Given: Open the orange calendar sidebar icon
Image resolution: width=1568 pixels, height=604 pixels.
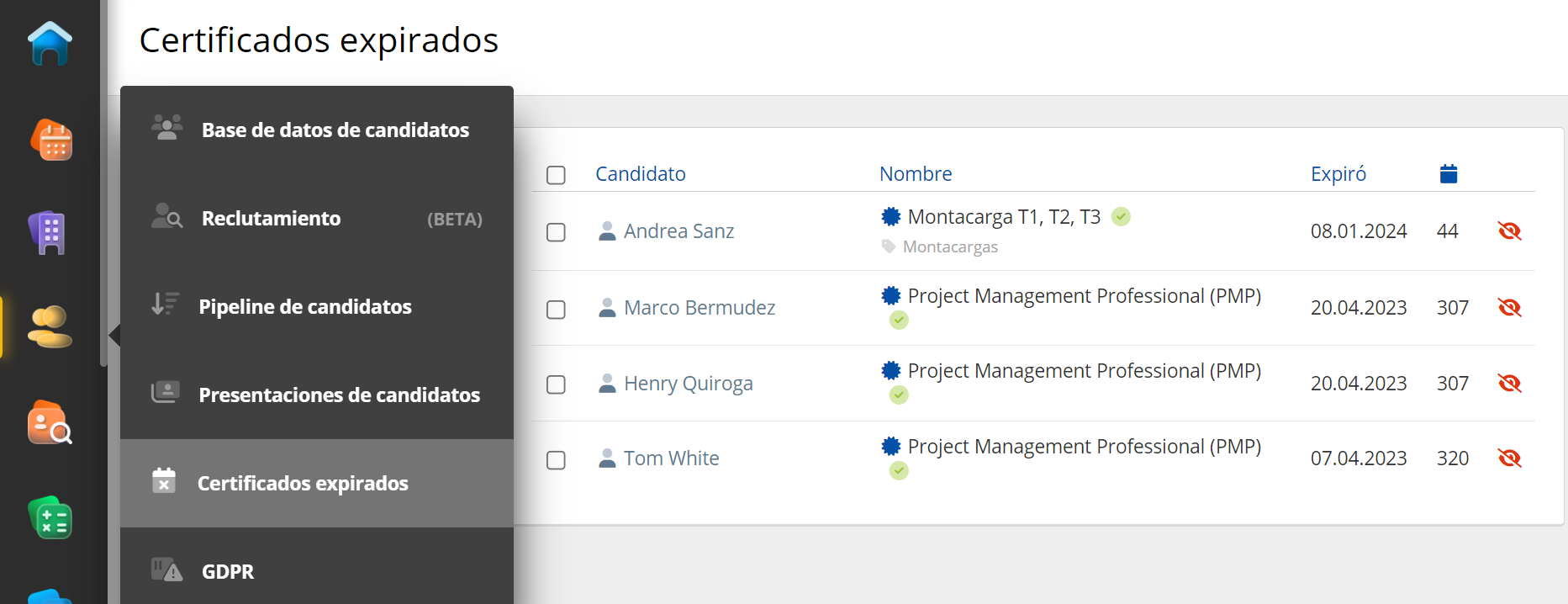Looking at the screenshot, I should 51,140.
